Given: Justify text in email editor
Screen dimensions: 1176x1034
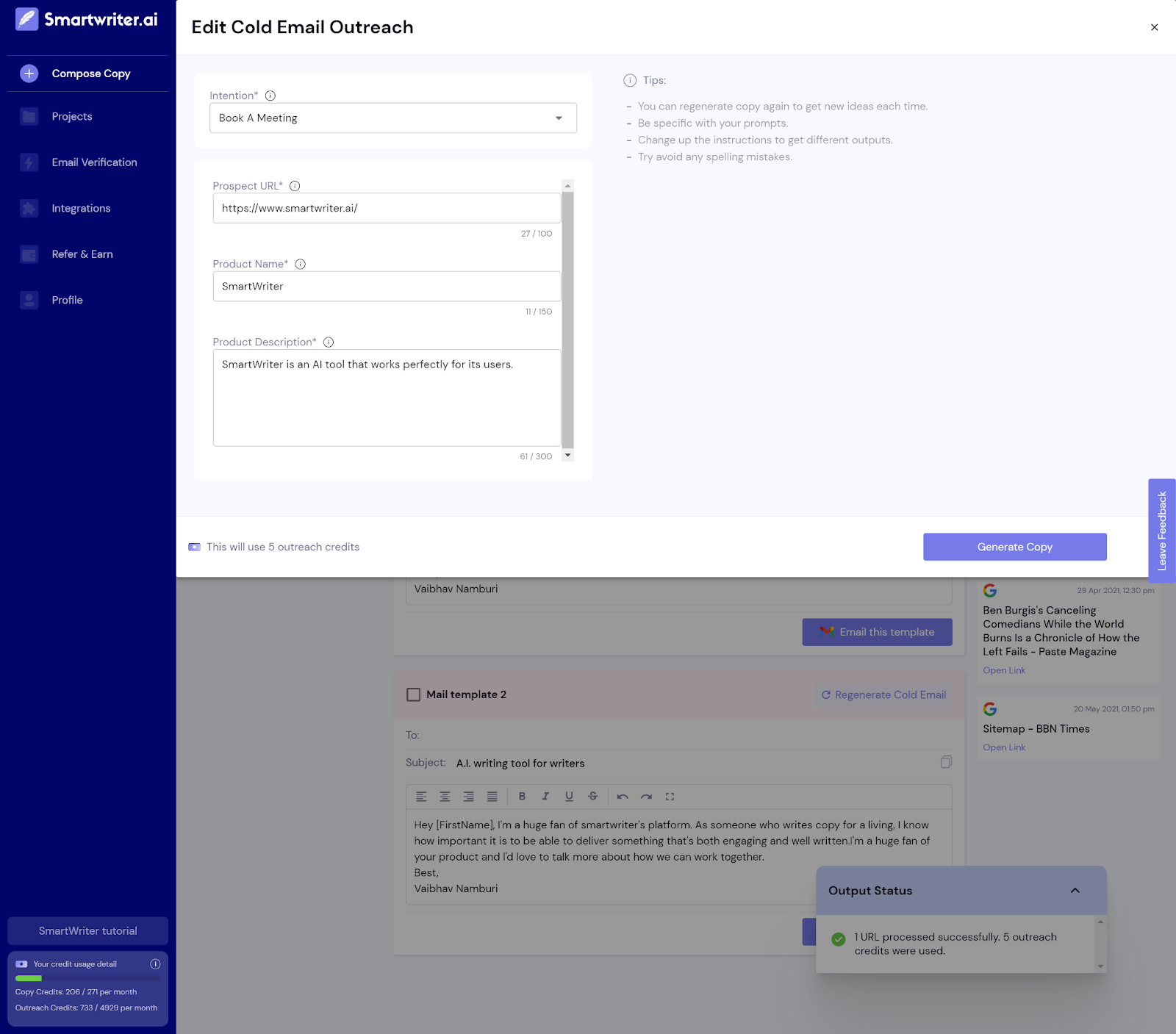Looking at the screenshot, I should (x=492, y=797).
